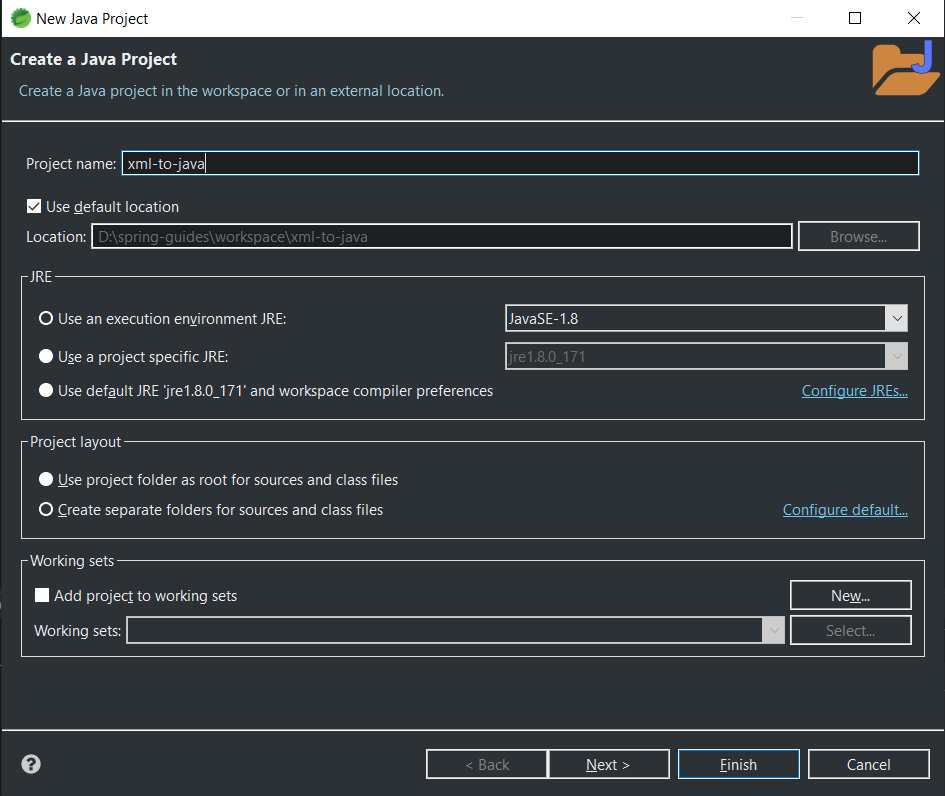Image resolution: width=945 pixels, height=796 pixels.
Task: Expand the jre1.8.0_171 project JRE dropdown
Action: coord(706,357)
